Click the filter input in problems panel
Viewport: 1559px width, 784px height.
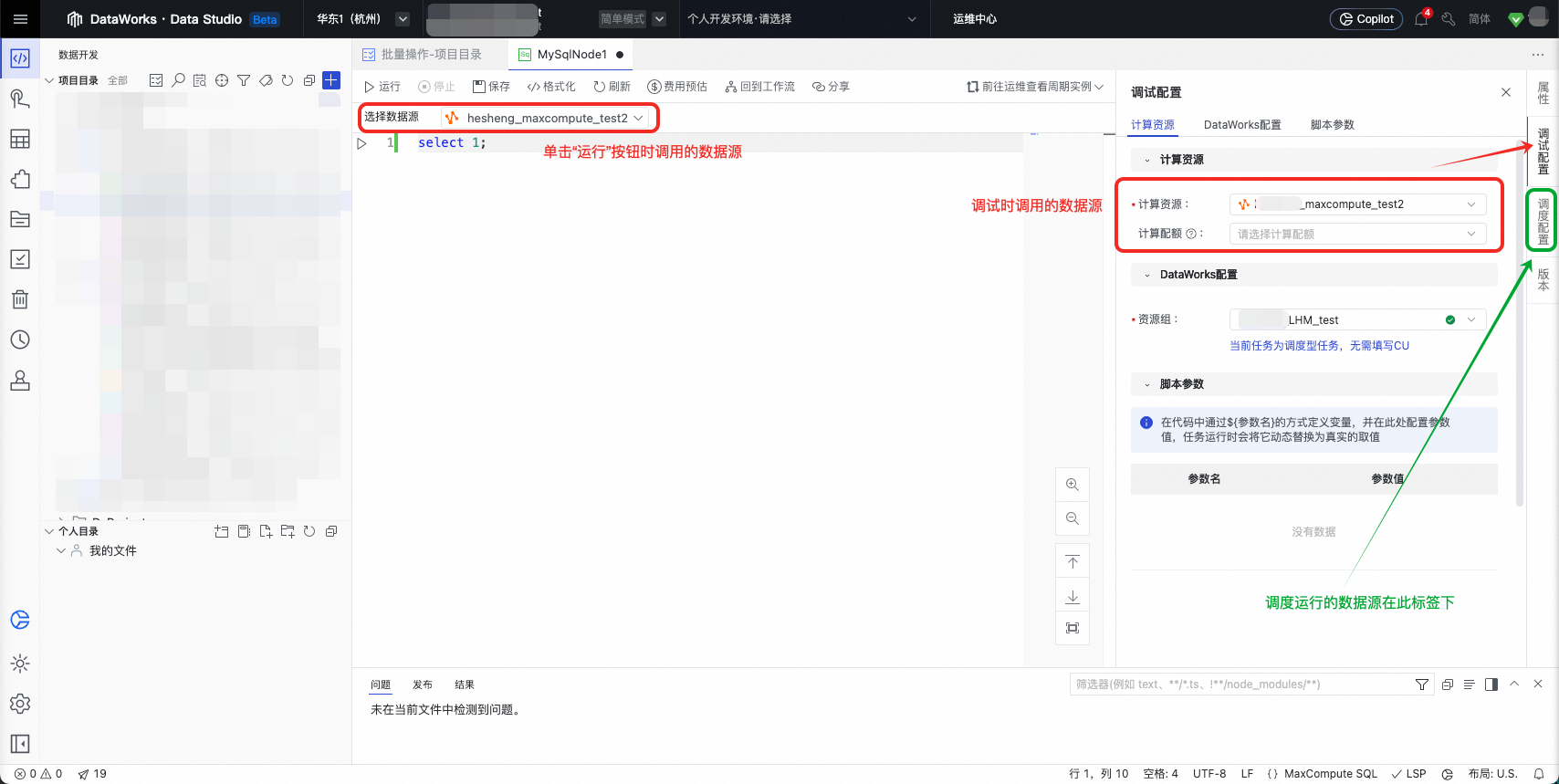[1241, 685]
